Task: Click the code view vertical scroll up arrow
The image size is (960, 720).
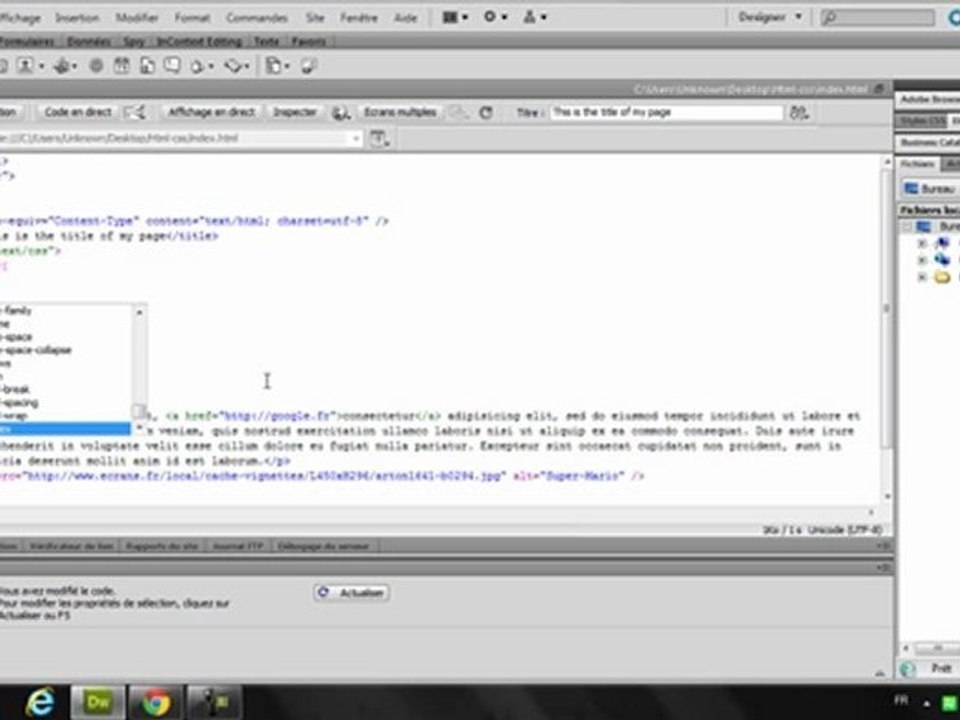Action: point(887,162)
